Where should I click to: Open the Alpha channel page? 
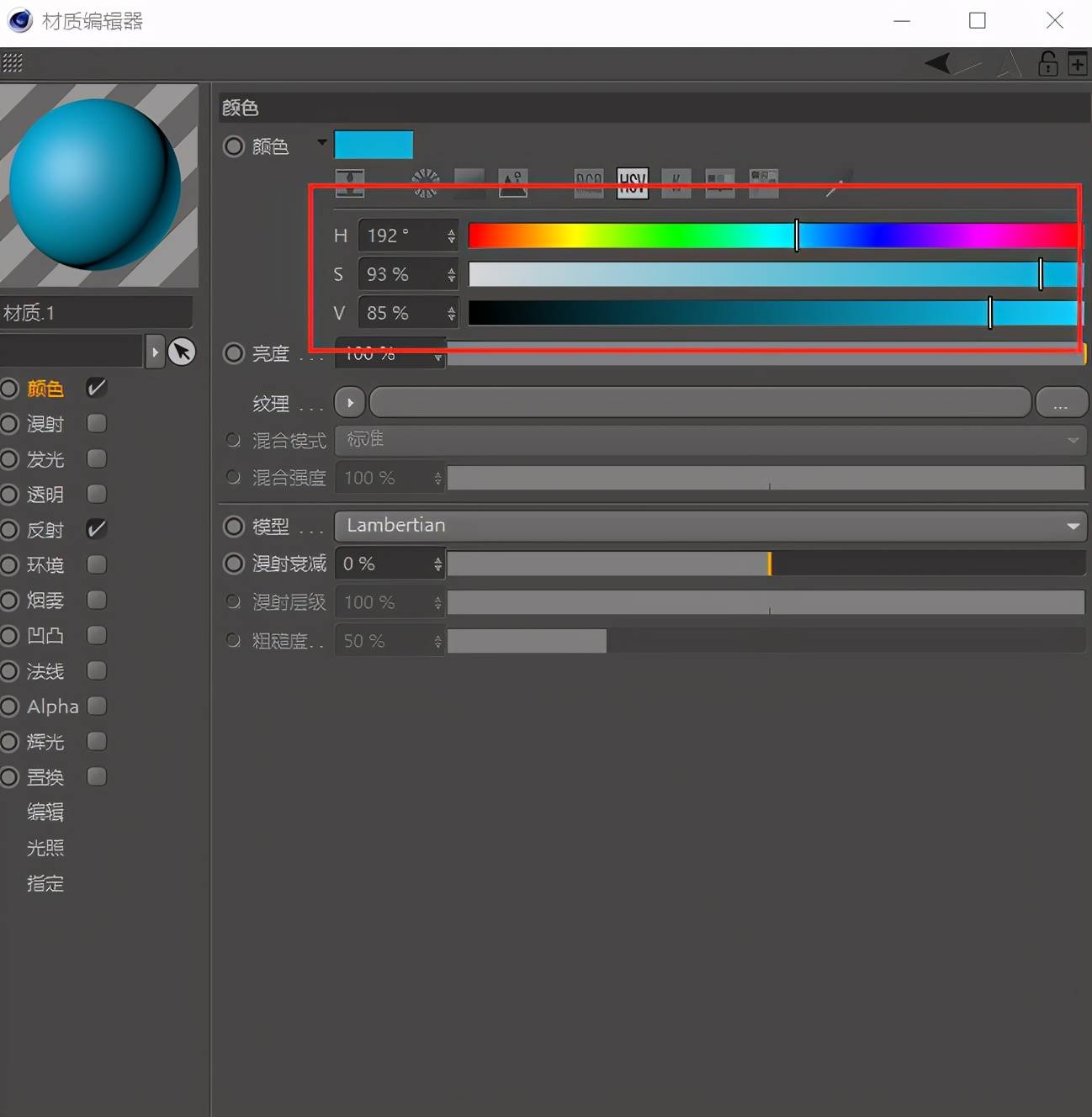pos(52,707)
